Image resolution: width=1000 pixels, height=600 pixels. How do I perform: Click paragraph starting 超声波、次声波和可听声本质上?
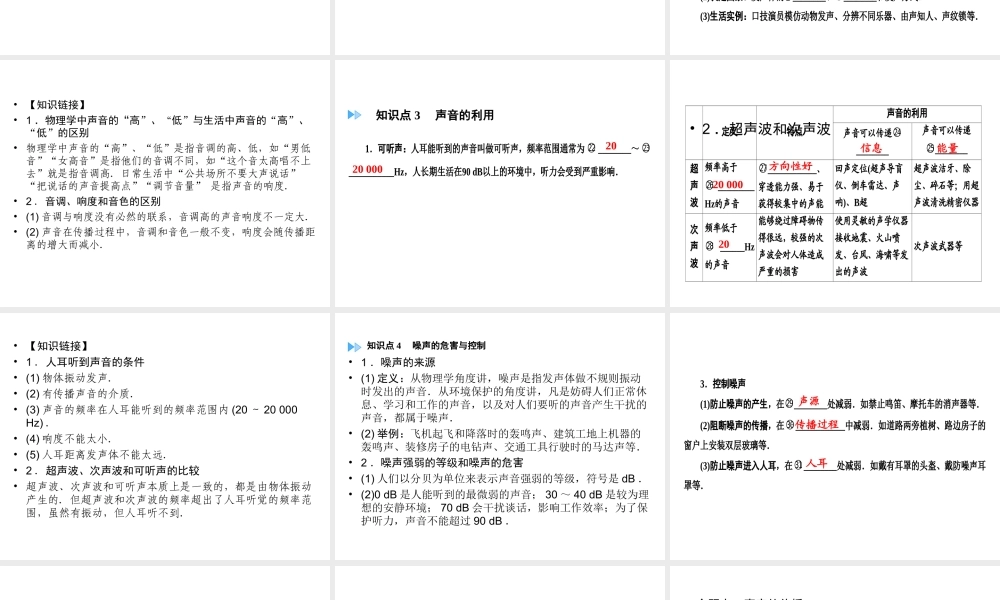[x=169, y=499]
